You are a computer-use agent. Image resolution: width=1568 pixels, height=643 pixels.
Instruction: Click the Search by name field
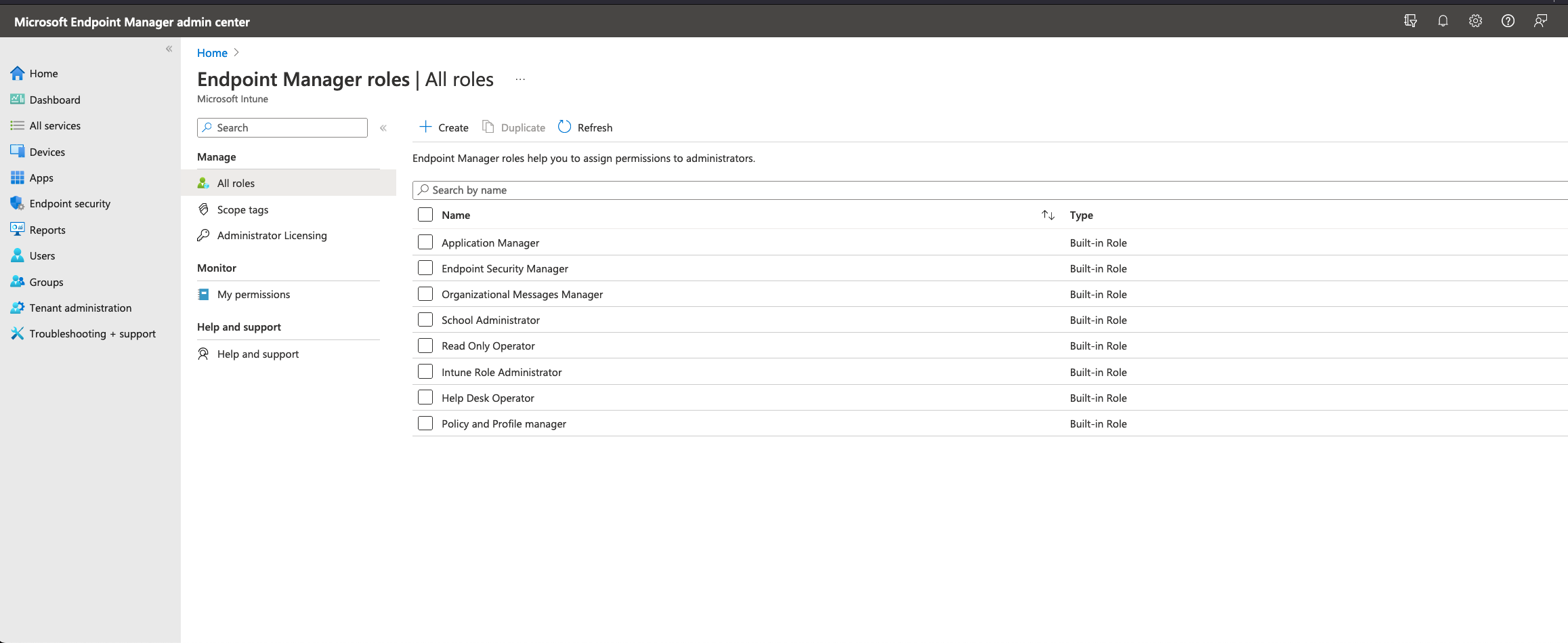948,190
